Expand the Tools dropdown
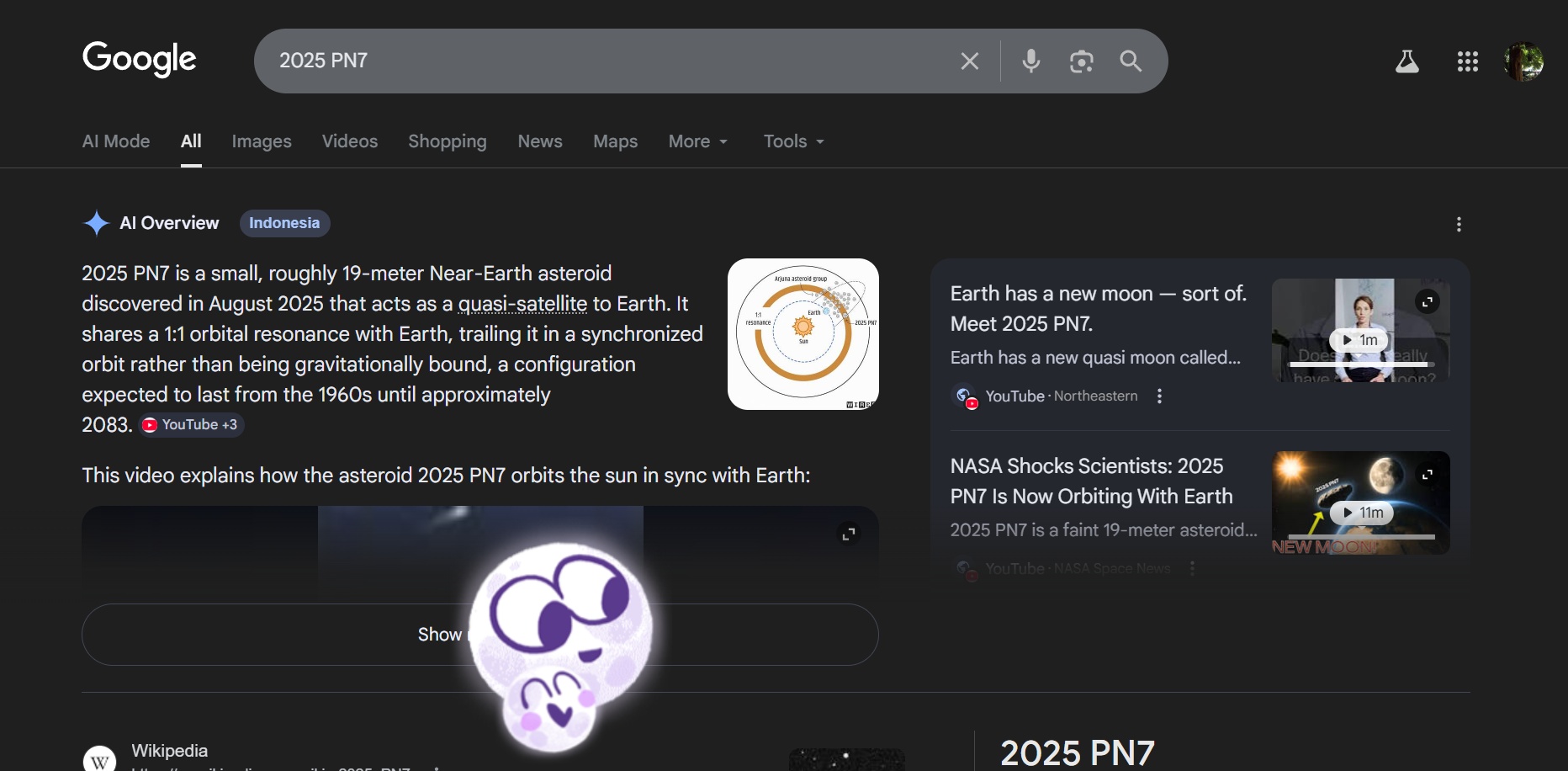This screenshot has width=1568, height=771. pos(793,141)
